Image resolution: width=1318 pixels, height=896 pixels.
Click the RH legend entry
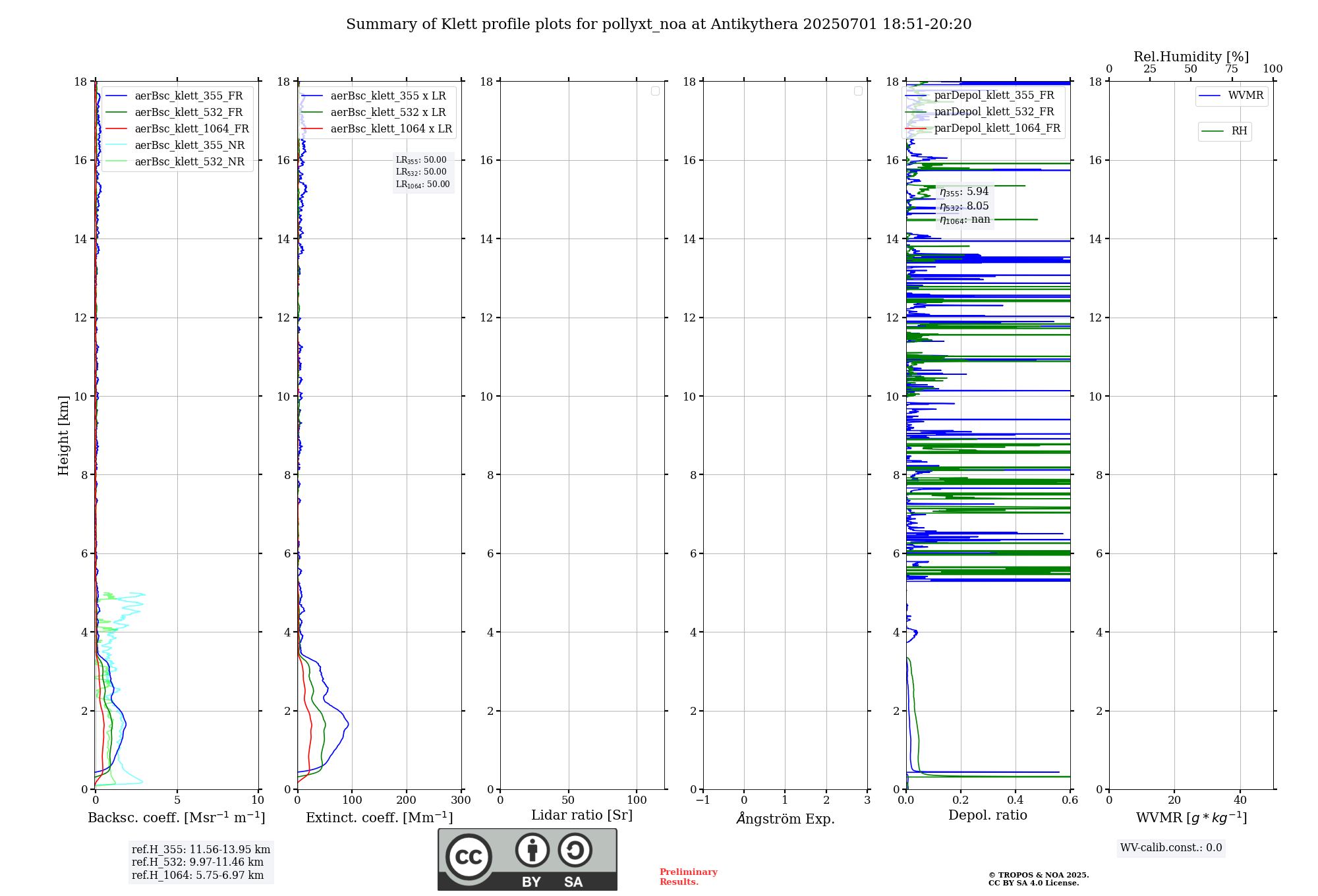(x=1224, y=131)
